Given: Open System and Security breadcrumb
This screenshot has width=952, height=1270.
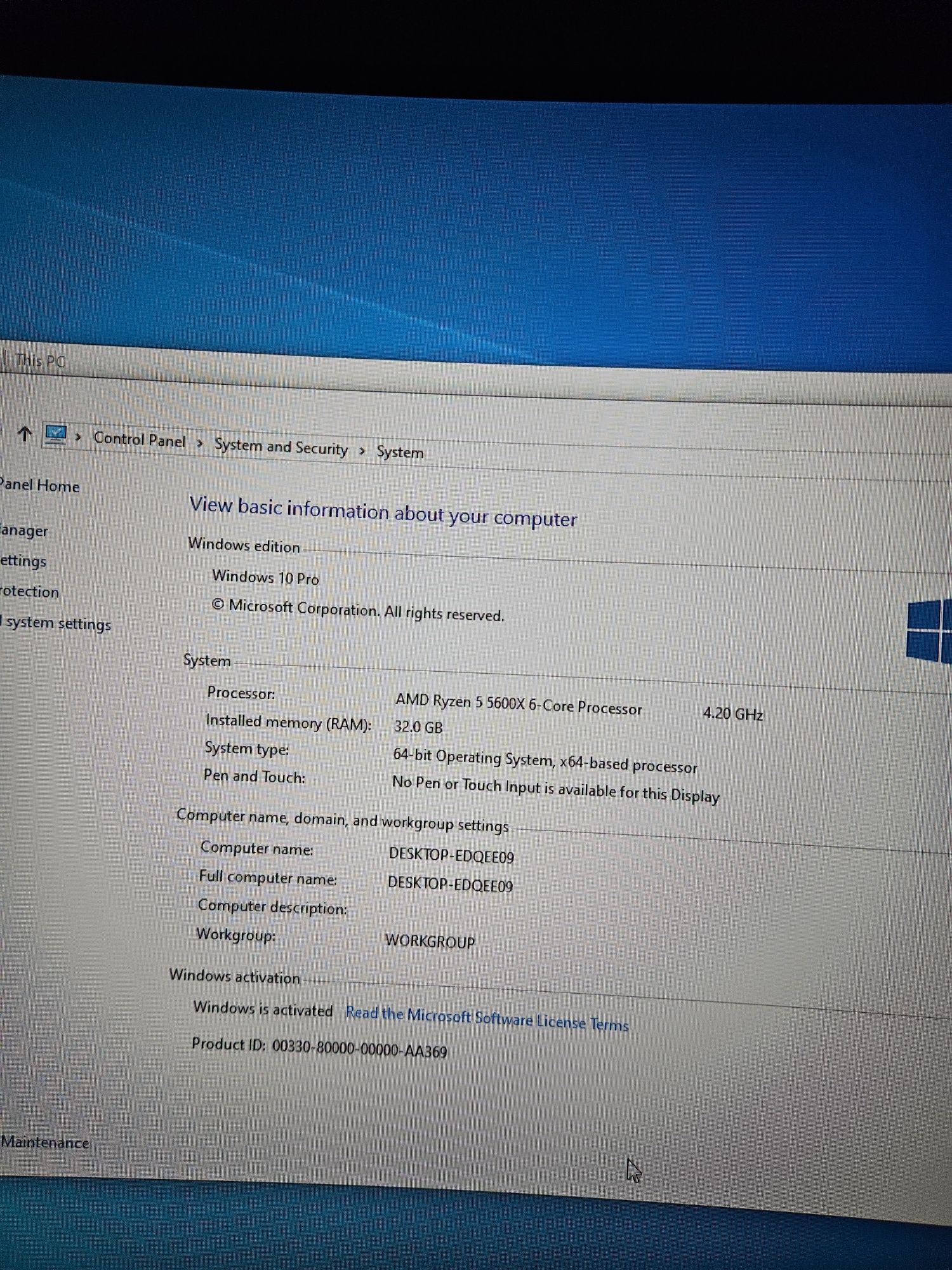Looking at the screenshot, I should [x=281, y=447].
